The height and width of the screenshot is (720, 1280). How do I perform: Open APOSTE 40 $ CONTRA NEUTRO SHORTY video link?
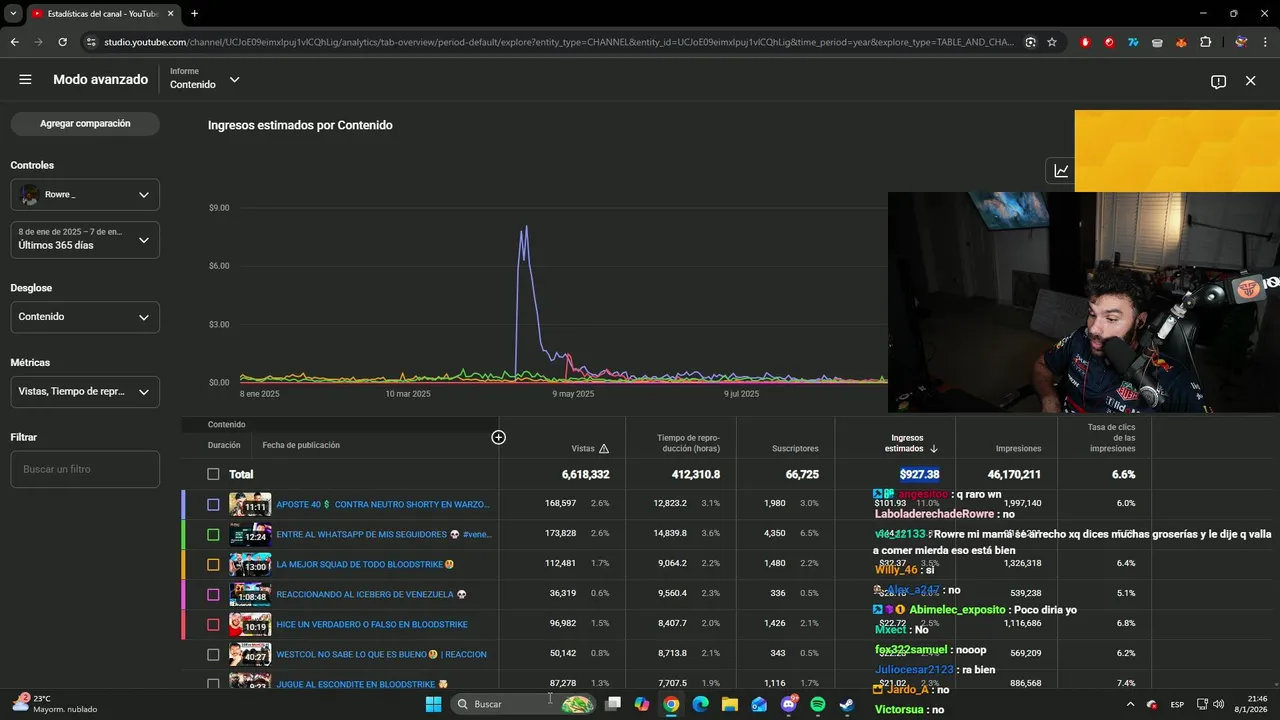383,504
